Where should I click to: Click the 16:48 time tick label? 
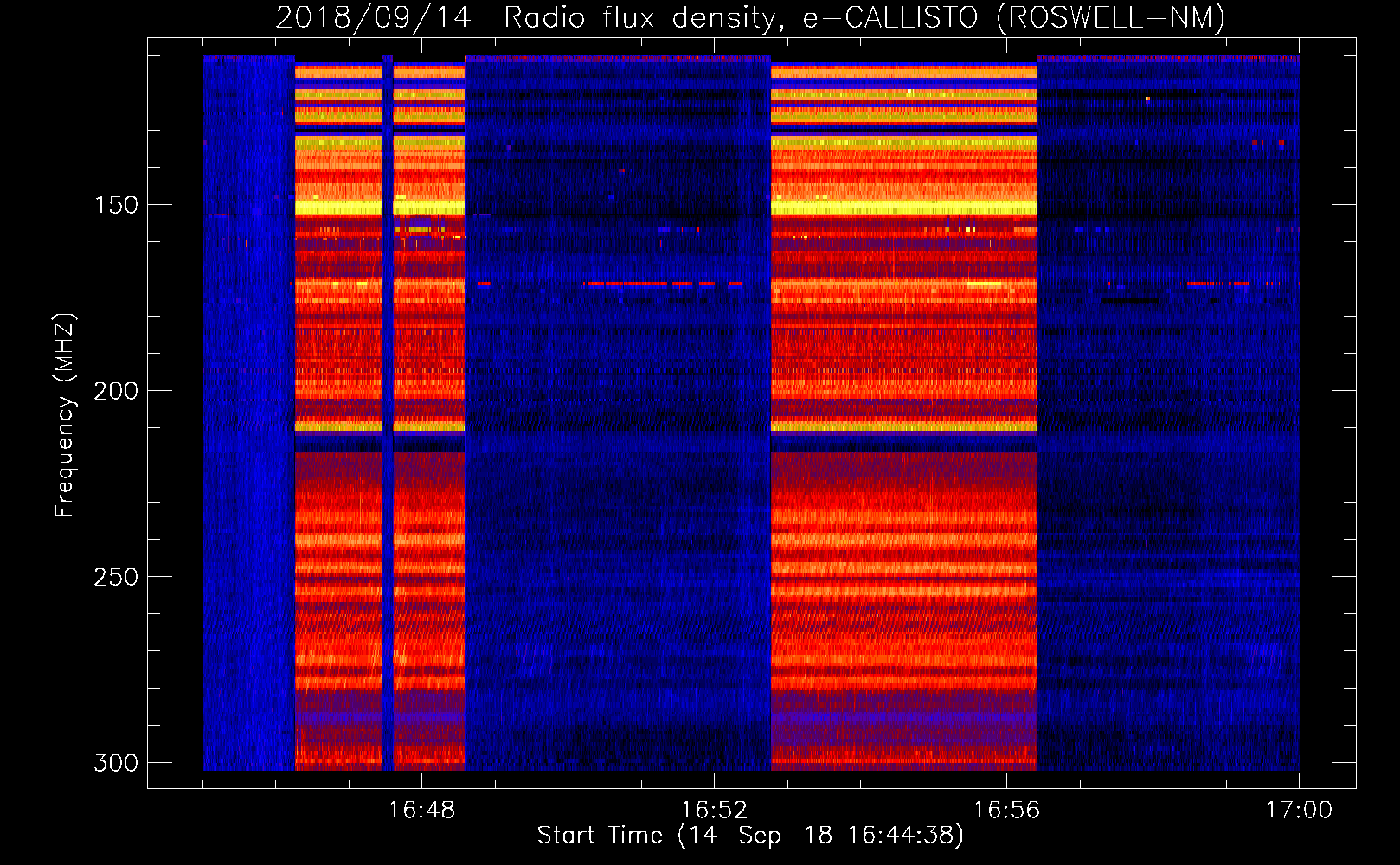421,811
